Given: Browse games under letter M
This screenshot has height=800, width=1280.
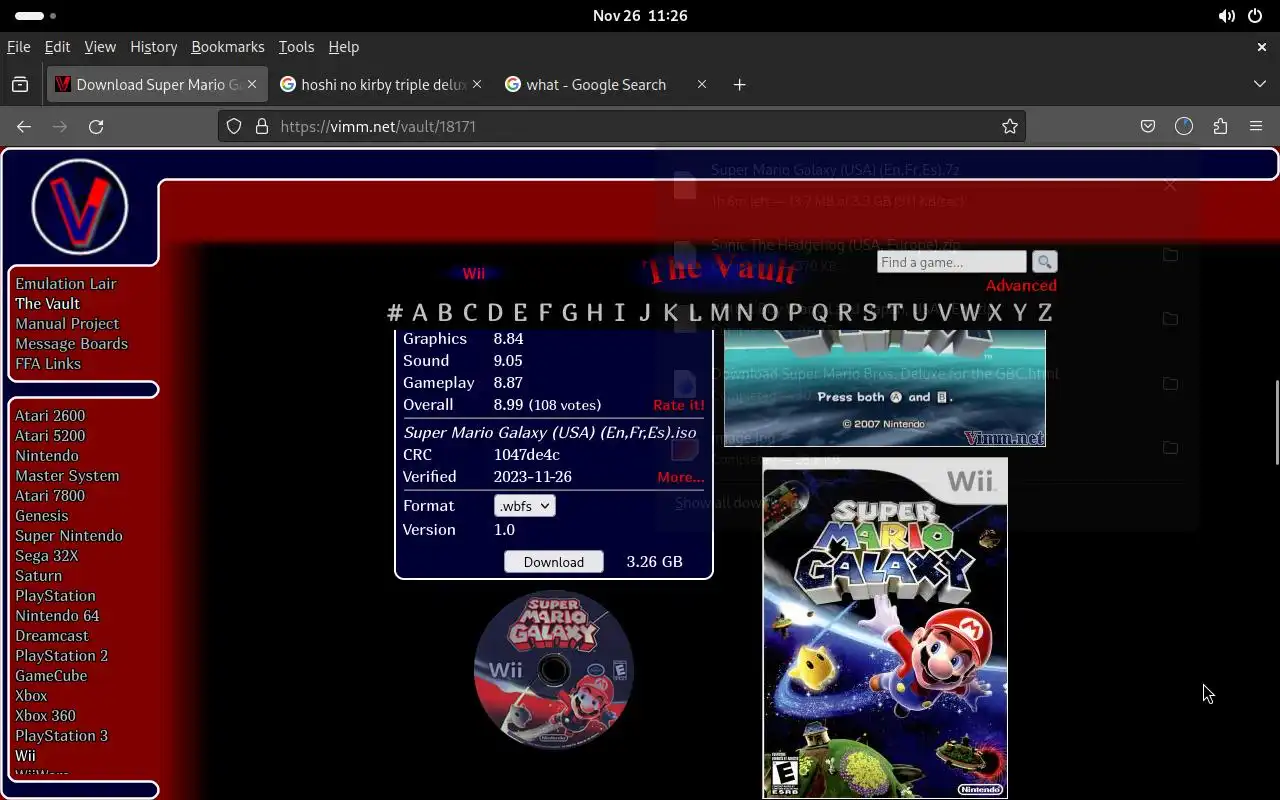Looking at the screenshot, I should pyautogui.click(x=719, y=313).
